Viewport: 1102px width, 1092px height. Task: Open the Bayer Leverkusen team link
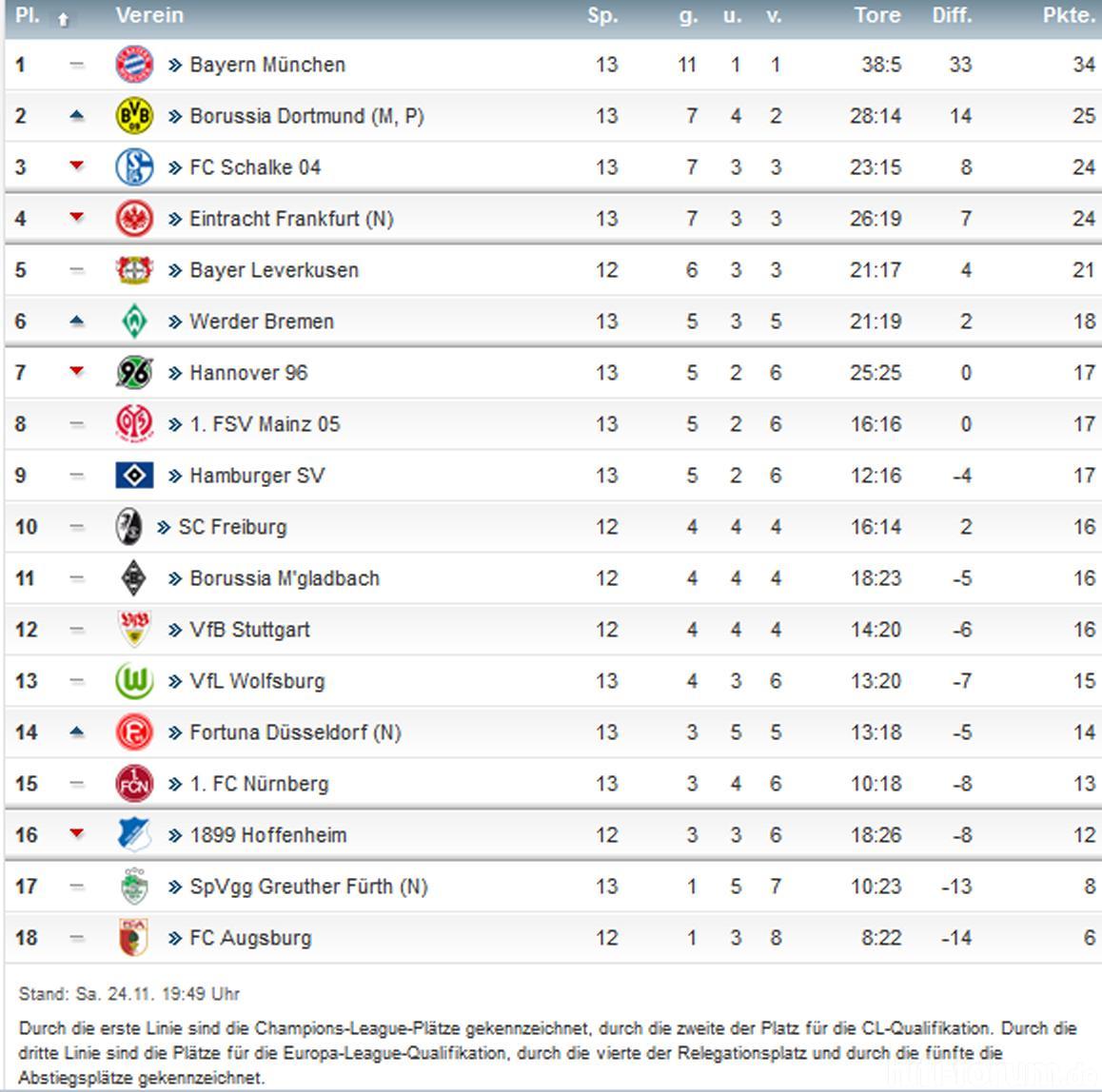pyautogui.click(x=273, y=270)
